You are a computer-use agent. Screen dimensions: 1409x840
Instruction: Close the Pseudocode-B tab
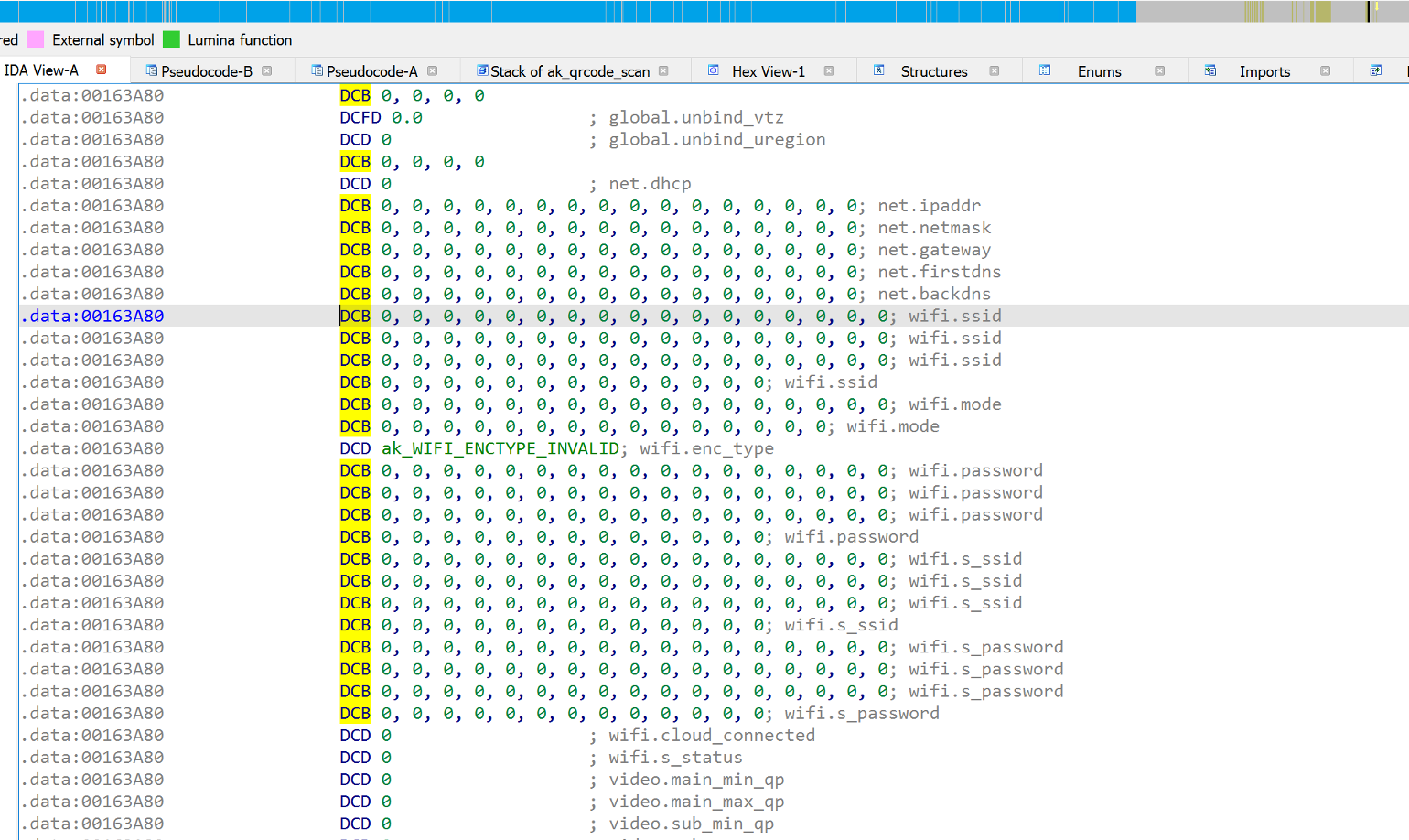[267, 70]
